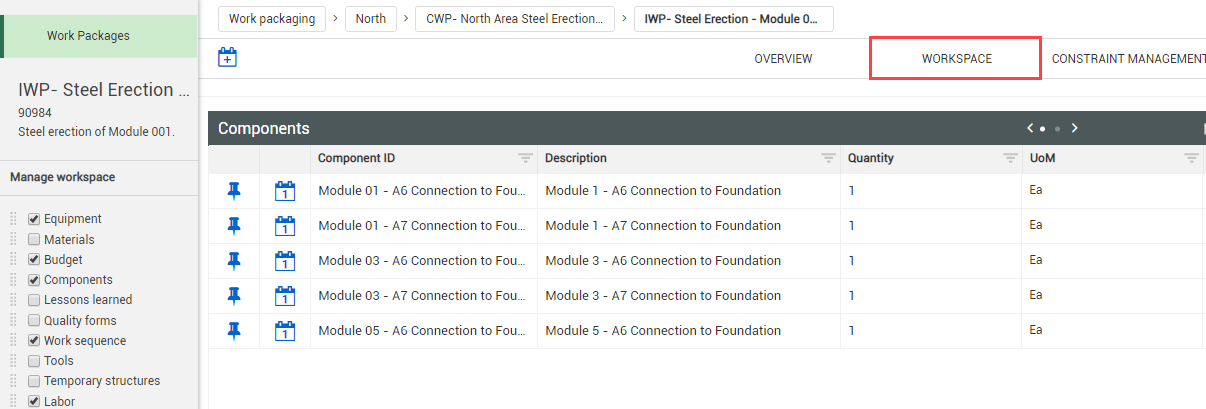
Task: Pin the Module 03 - A7 Connection row
Action: click(x=234, y=295)
